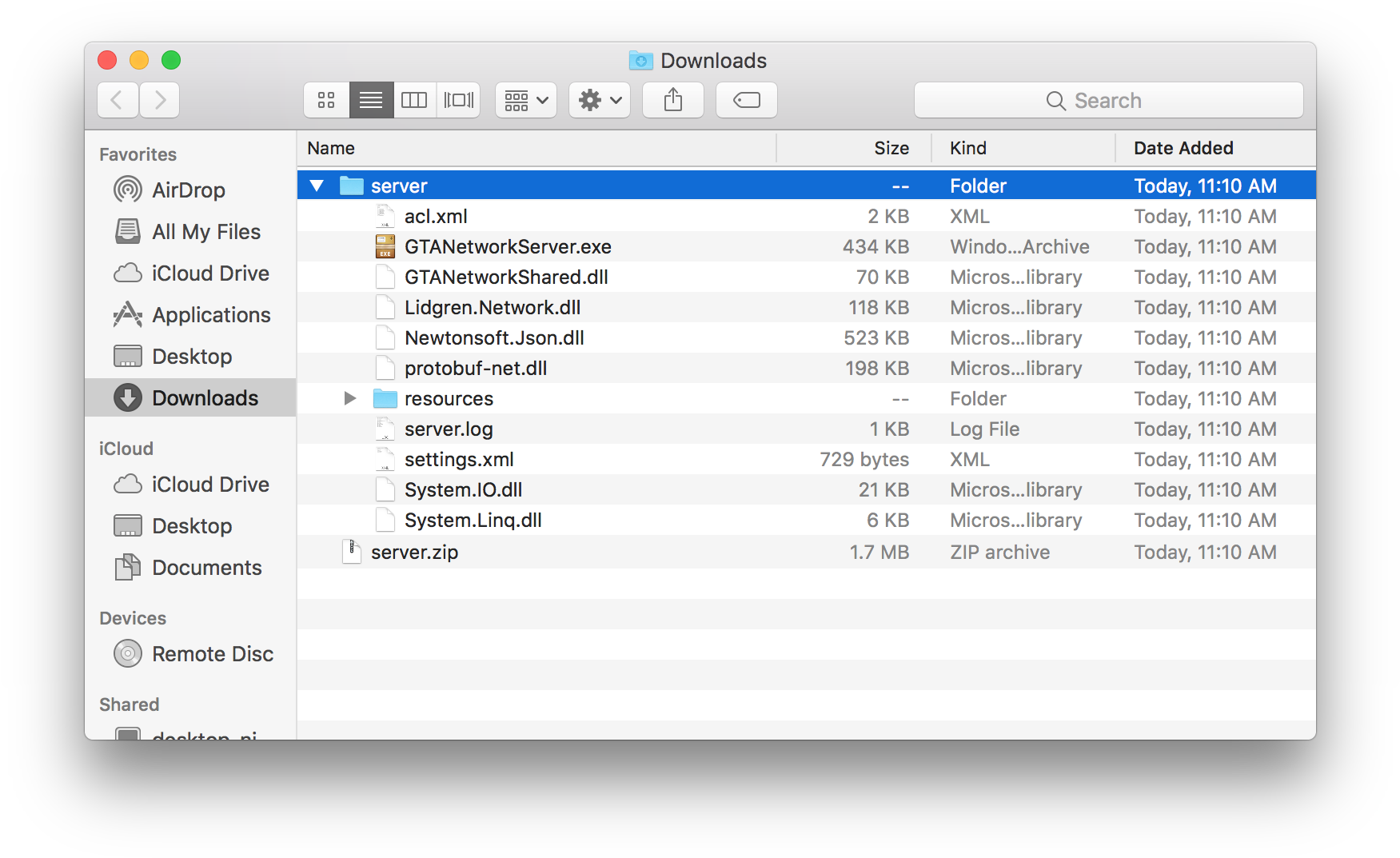
Task: Switch to cover flow view
Action: point(459,100)
